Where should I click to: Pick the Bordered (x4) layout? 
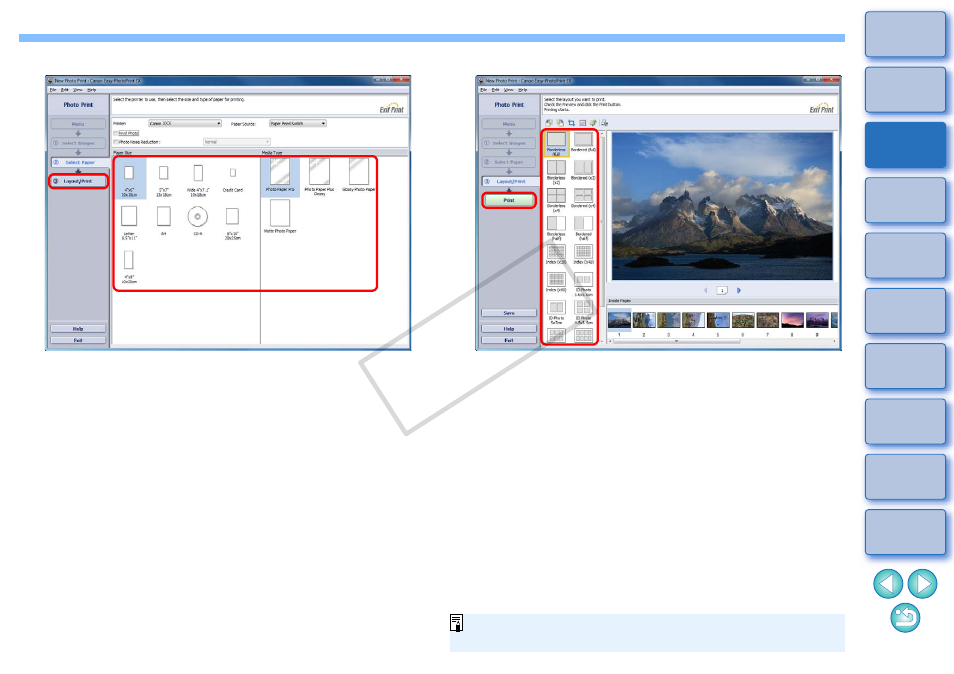point(583,196)
